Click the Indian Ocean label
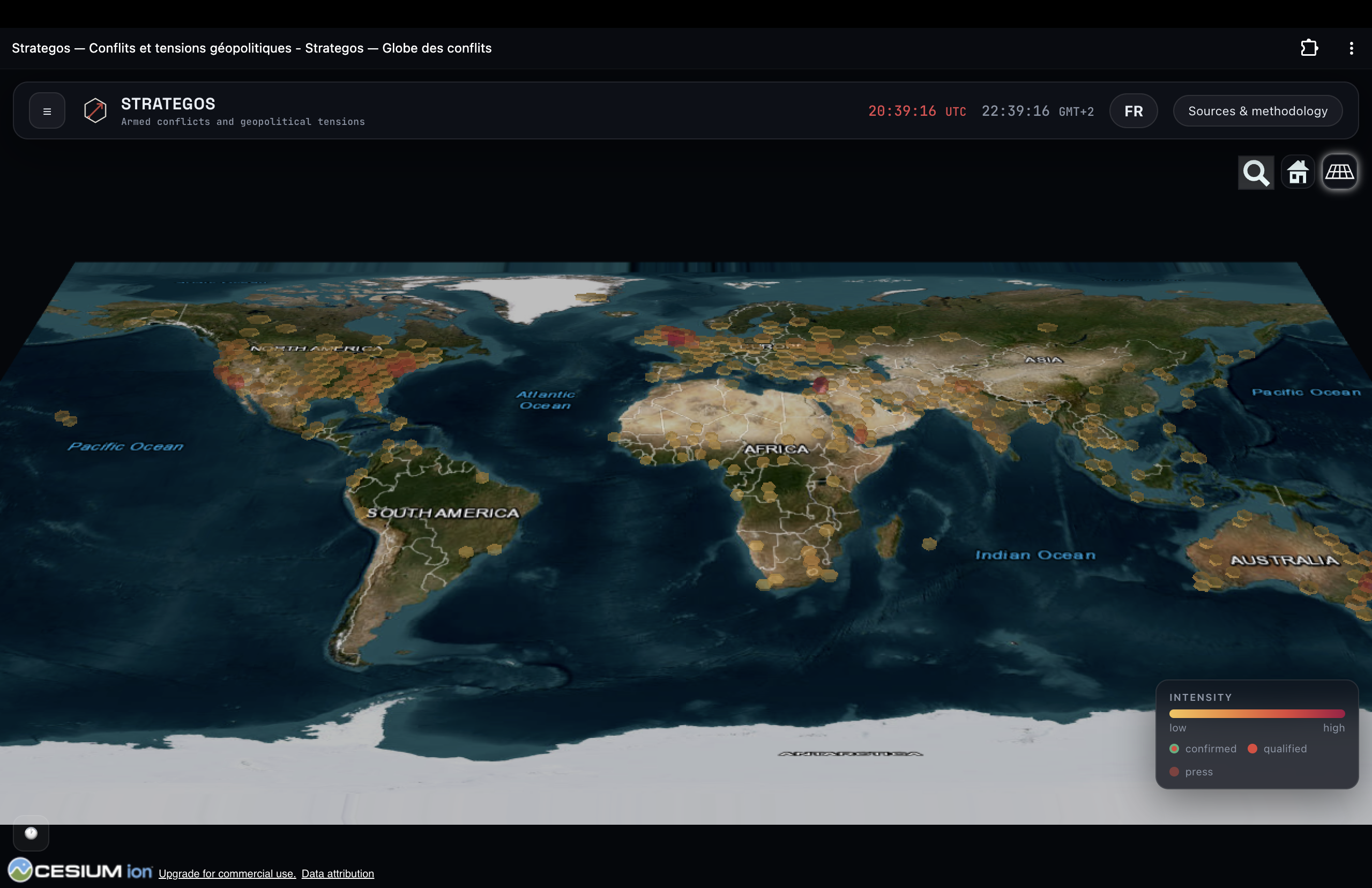1372x888 pixels. point(1035,554)
